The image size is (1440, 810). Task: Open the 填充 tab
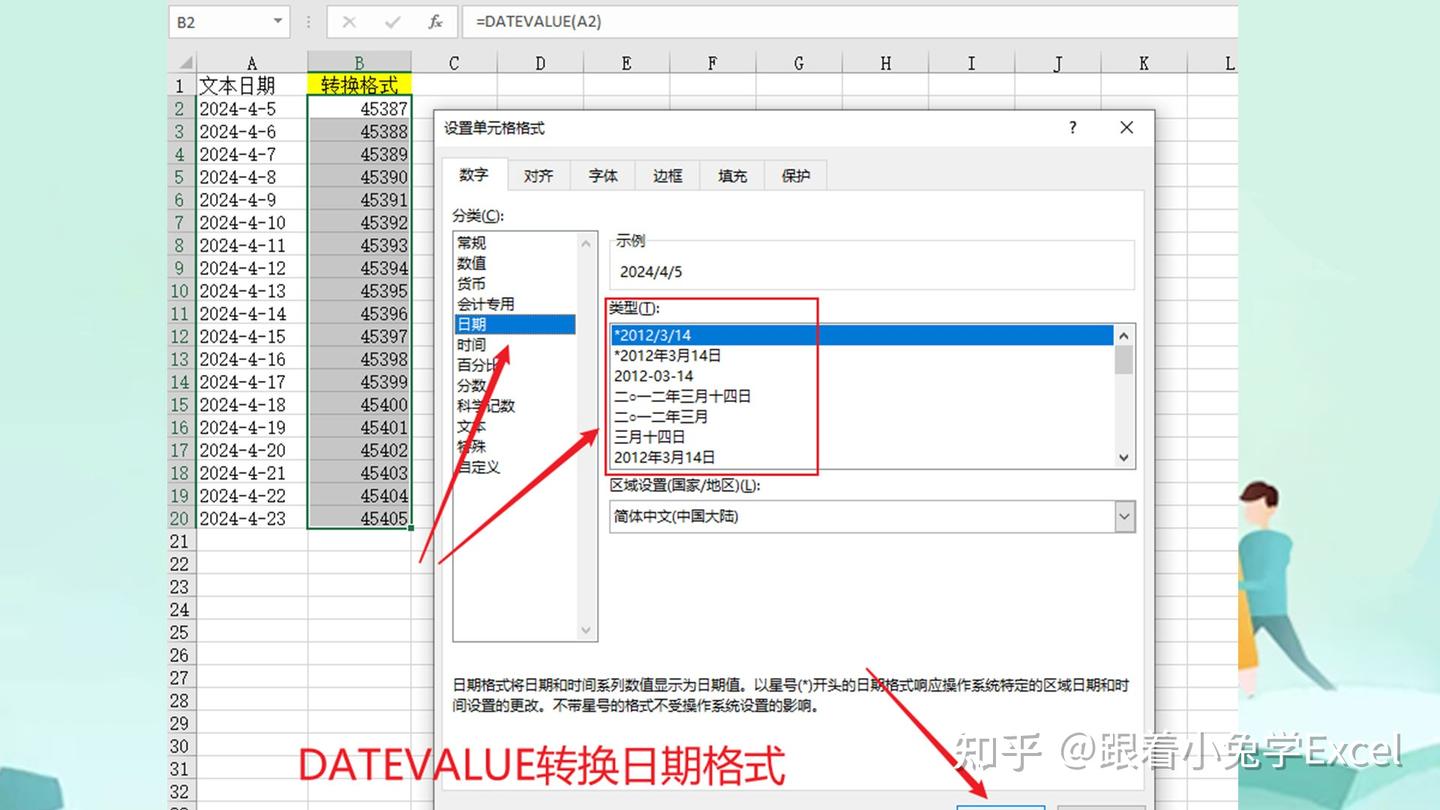732,176
